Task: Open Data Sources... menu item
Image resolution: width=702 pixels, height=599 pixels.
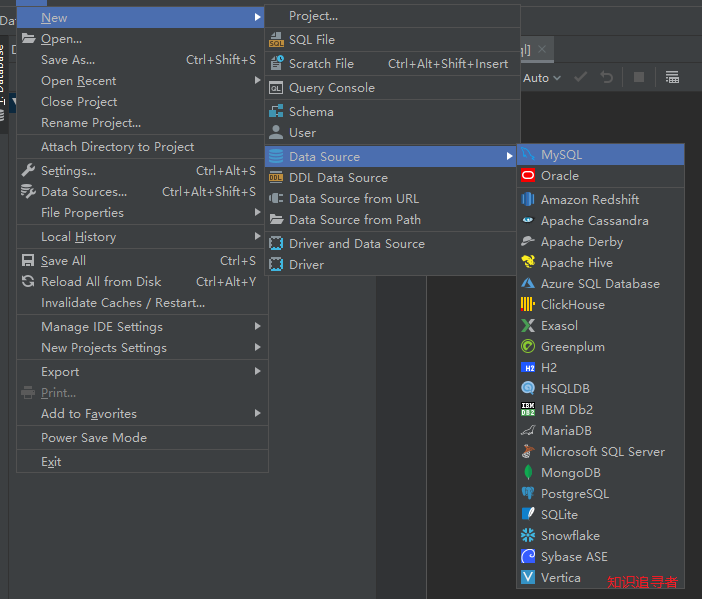Action: tap(140, 192)
